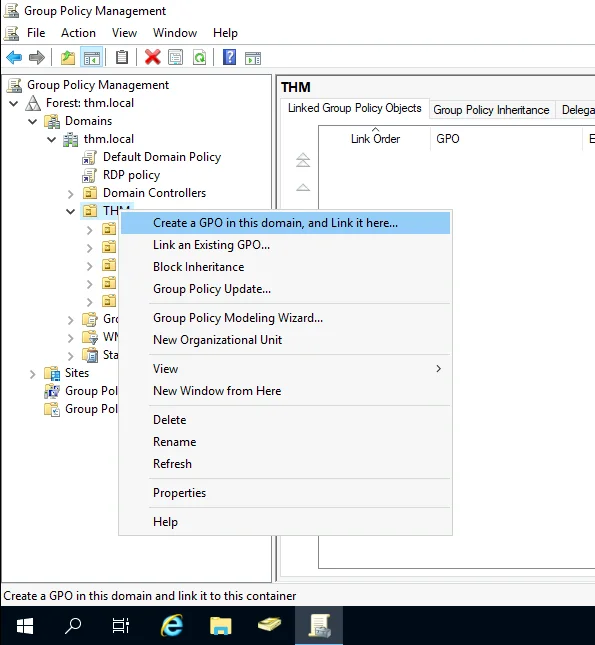This screenshot has height=645, width=595.
Task: Click the yellow sticky notes taskbar icon
Action: pyautogui.click(x=270, y=624)
